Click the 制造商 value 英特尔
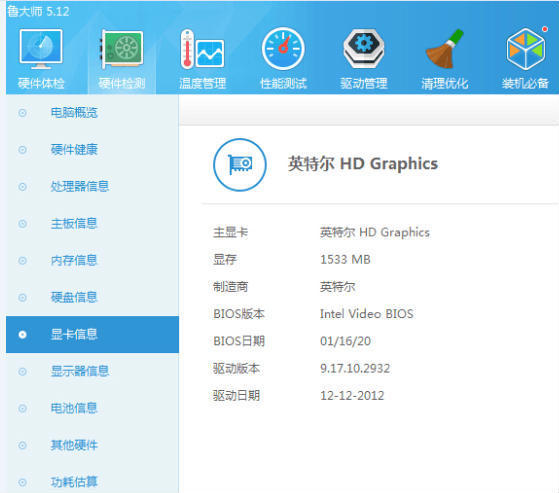Image resolution: width=559 pixels, height=493 pixels. click(x=337, y=287)
